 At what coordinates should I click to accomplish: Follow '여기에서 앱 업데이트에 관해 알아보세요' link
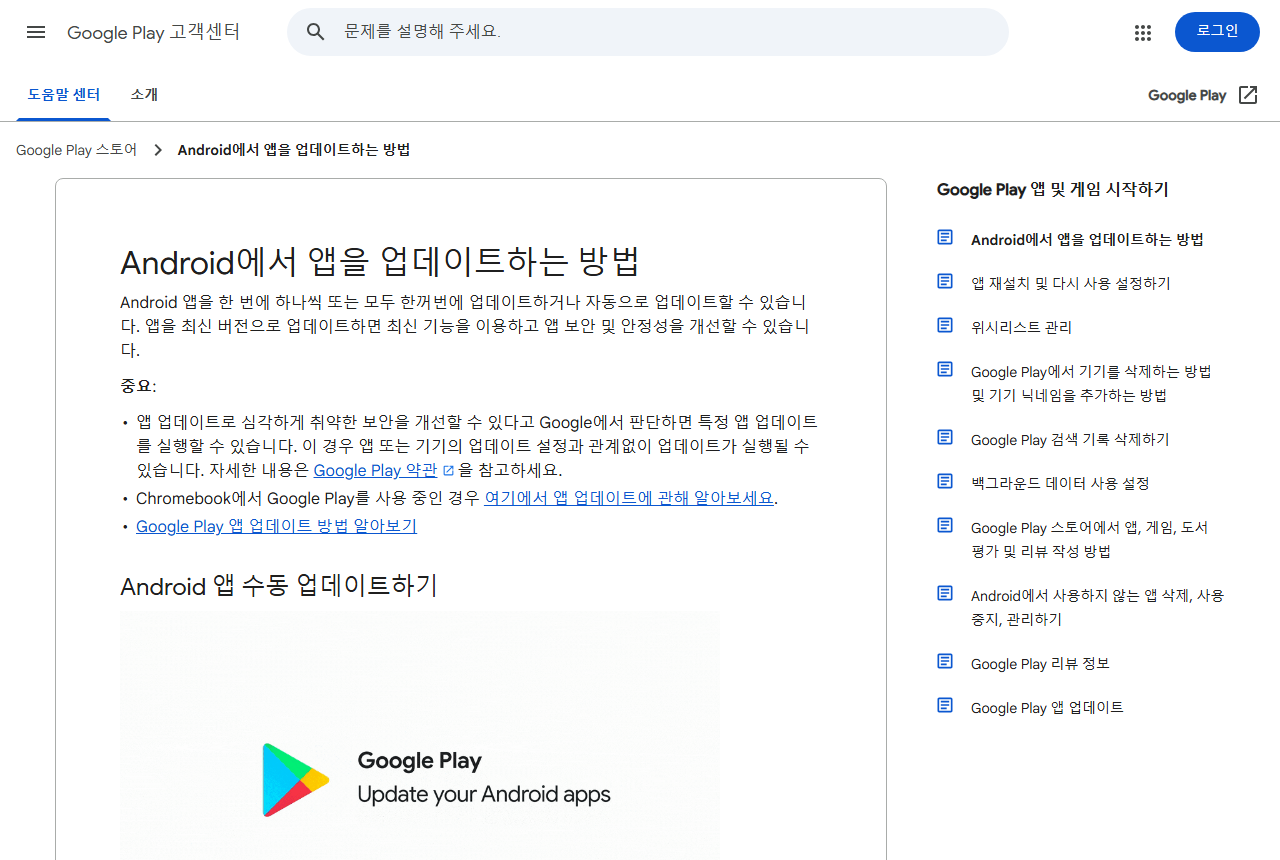coord(629,498)
